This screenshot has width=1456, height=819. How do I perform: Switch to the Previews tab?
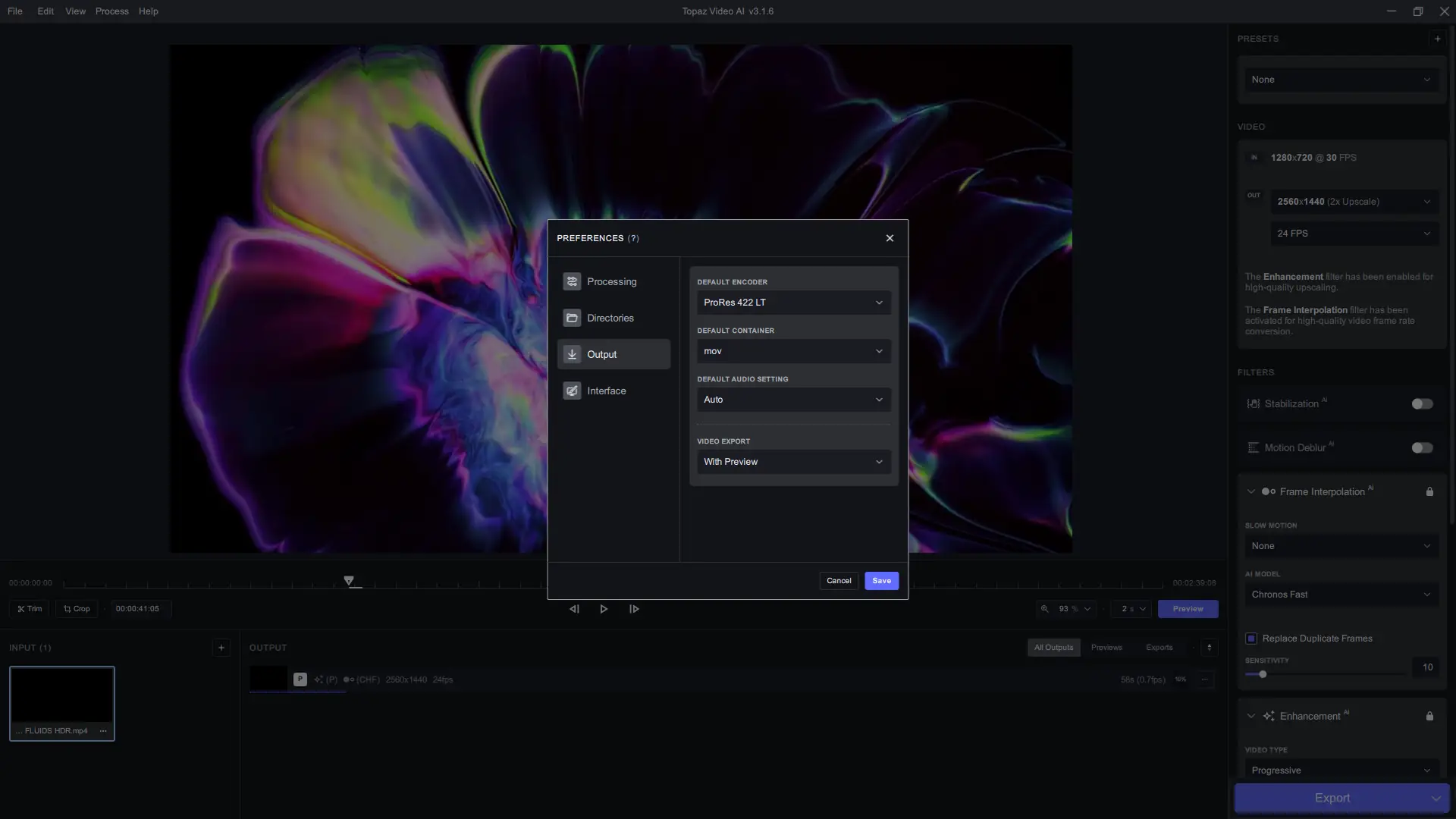point(1106,648)
